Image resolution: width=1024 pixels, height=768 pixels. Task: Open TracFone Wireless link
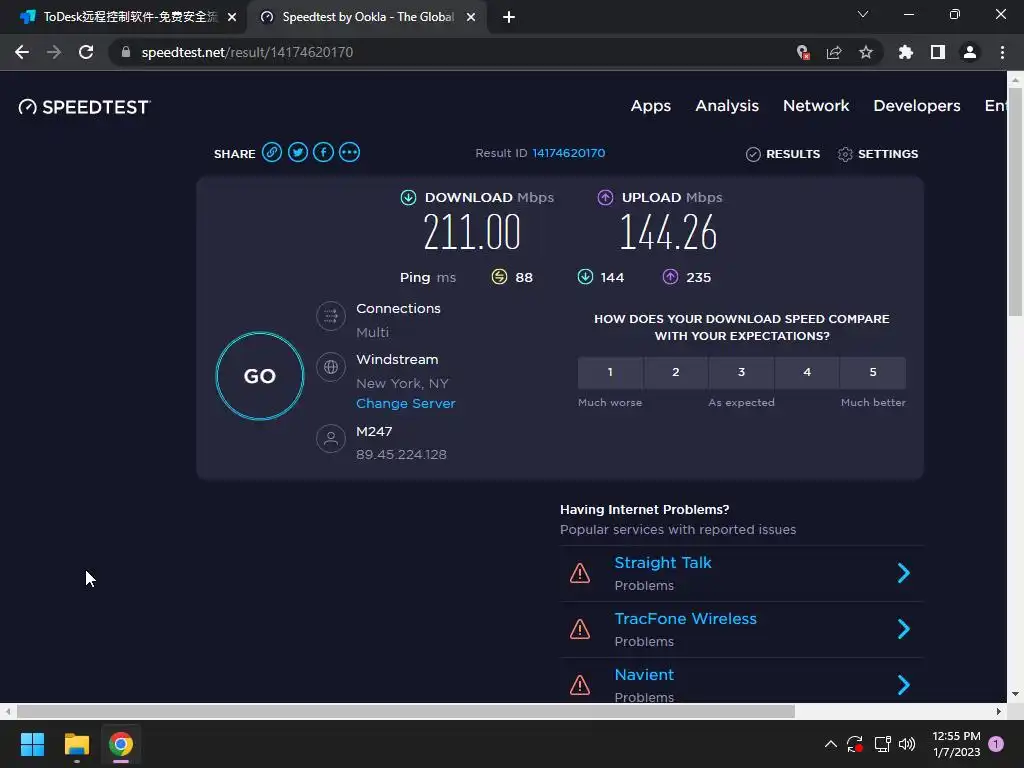click(x=686, y=618)
